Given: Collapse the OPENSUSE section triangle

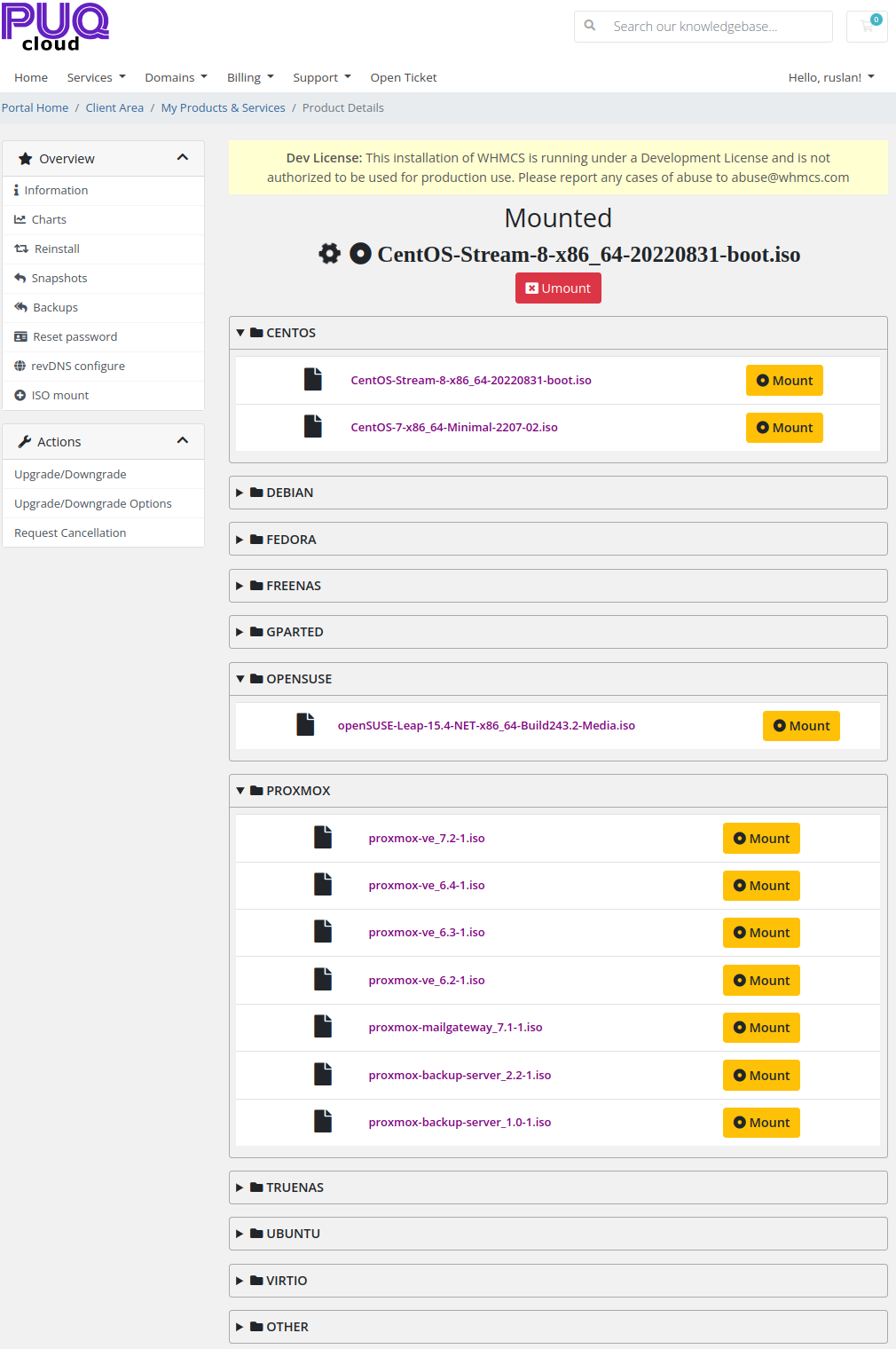Looking at the screenshot, I should click(x=240, y=679).
